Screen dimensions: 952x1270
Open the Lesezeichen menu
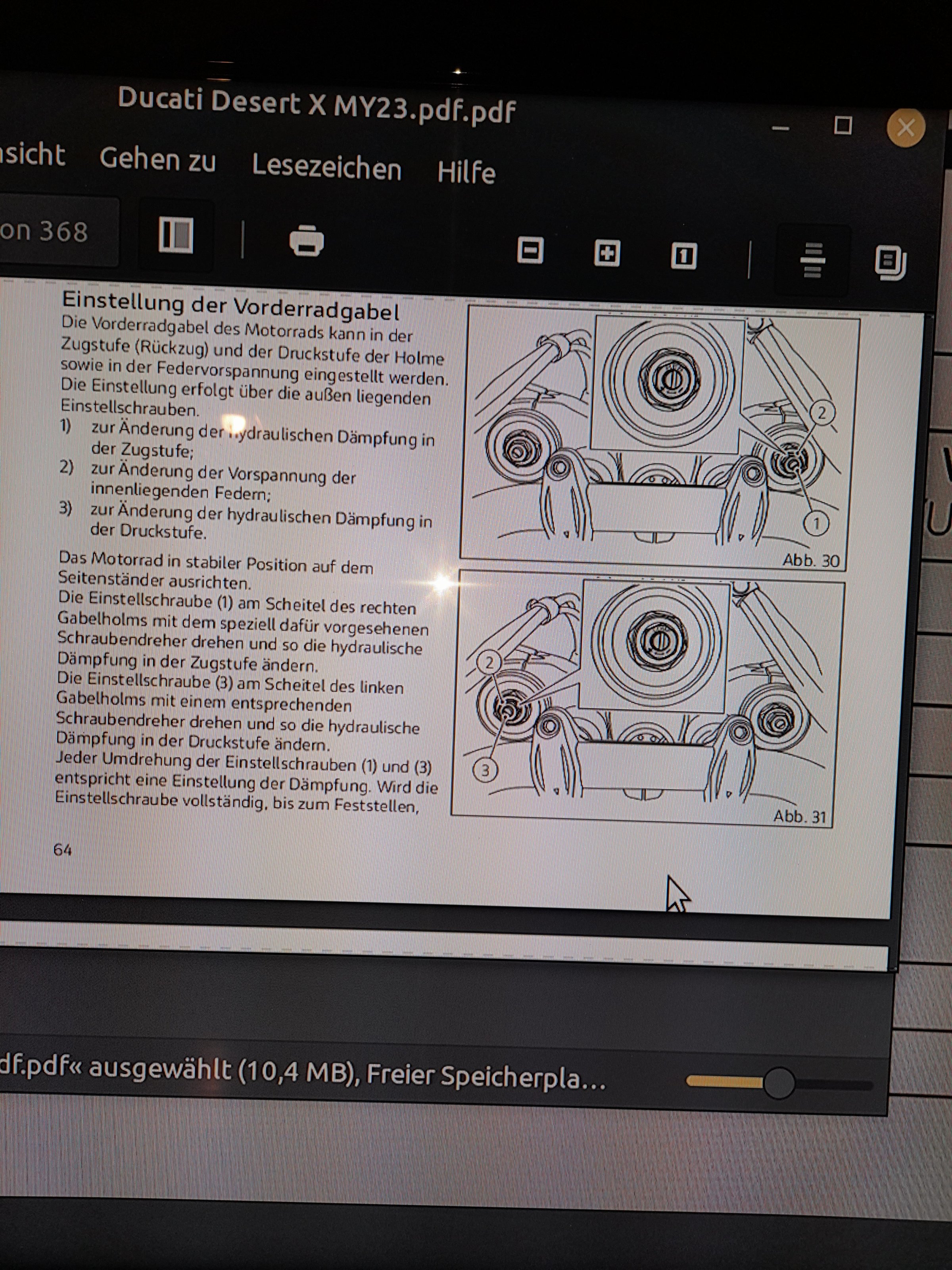[326, 167]
